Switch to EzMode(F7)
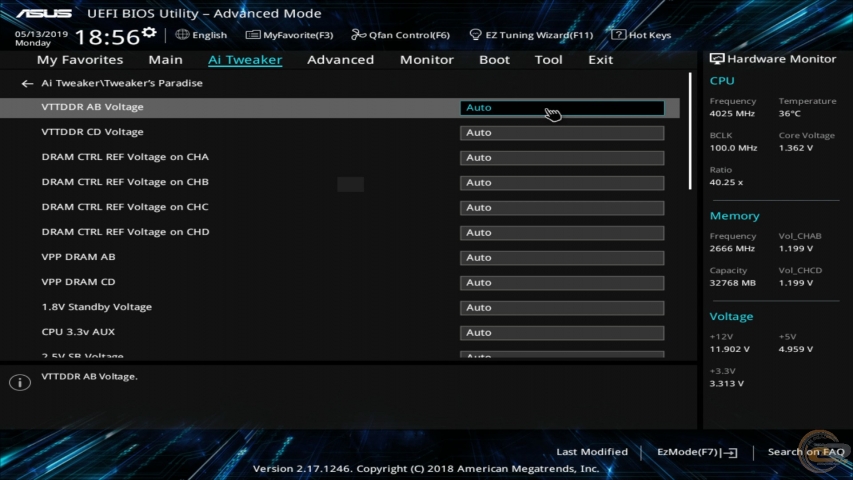The width and height of the screenshot is (853, 480). [x=697, y=452]
